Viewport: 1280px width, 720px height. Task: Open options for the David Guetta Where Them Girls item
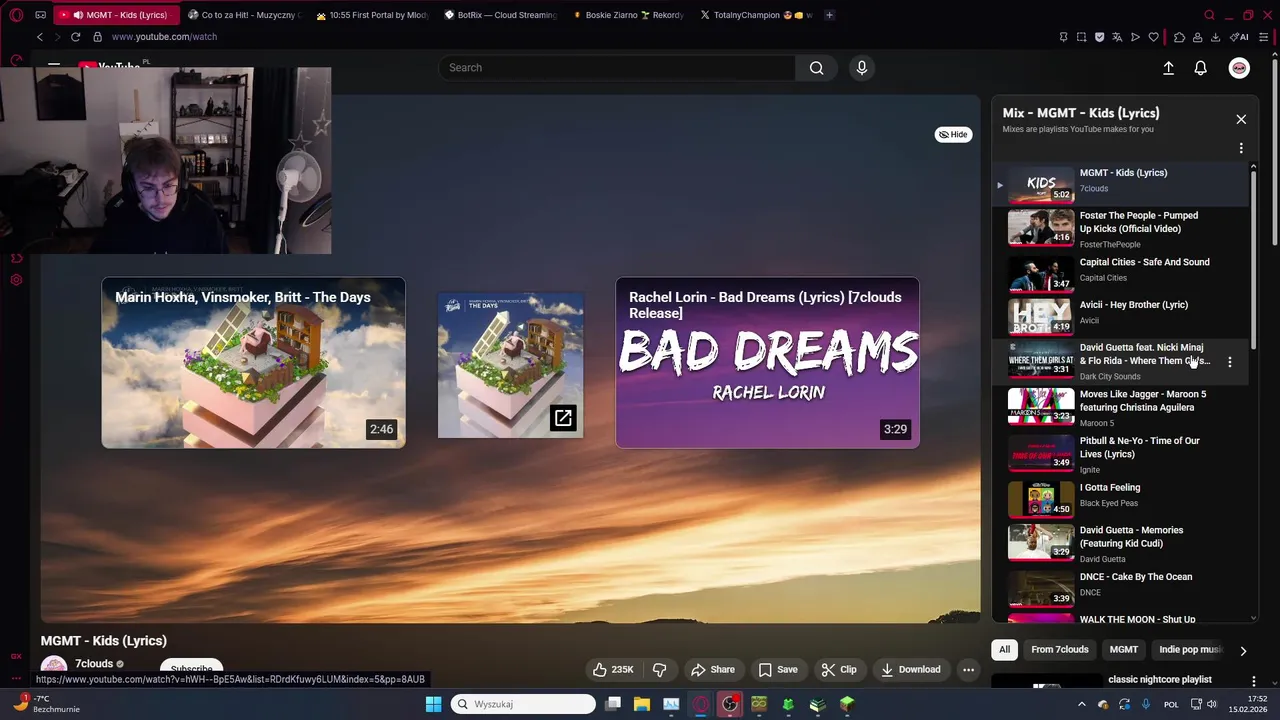pyautogui.click(x=1230, y=362)
